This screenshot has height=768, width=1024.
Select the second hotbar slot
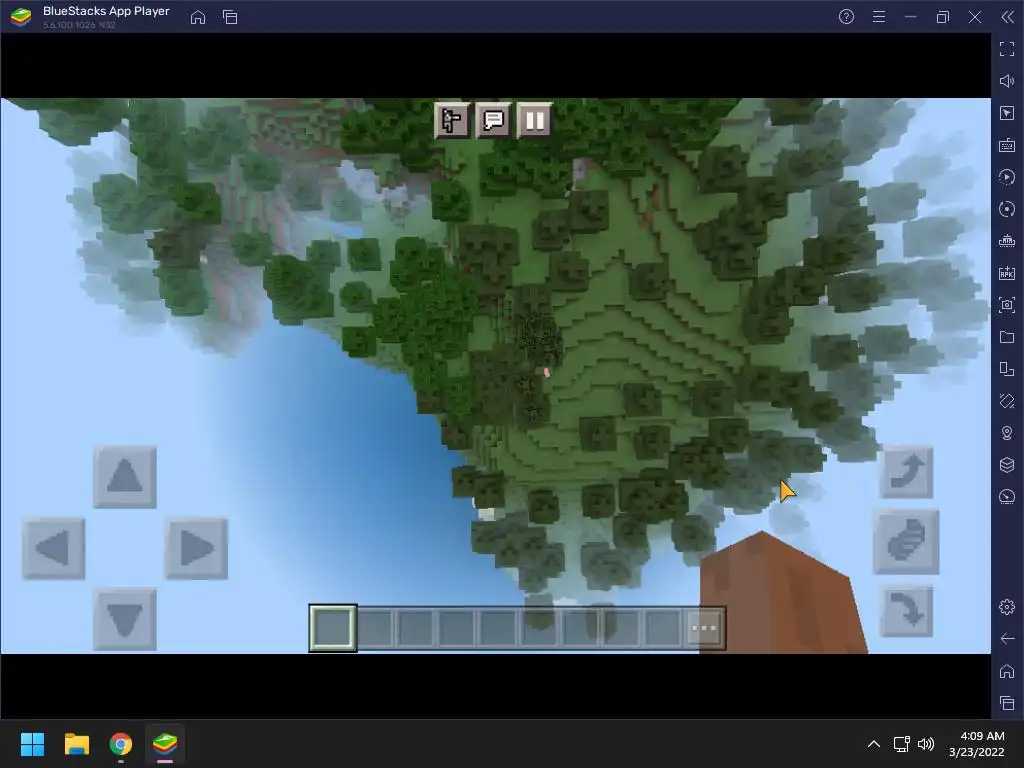point(374,628)
